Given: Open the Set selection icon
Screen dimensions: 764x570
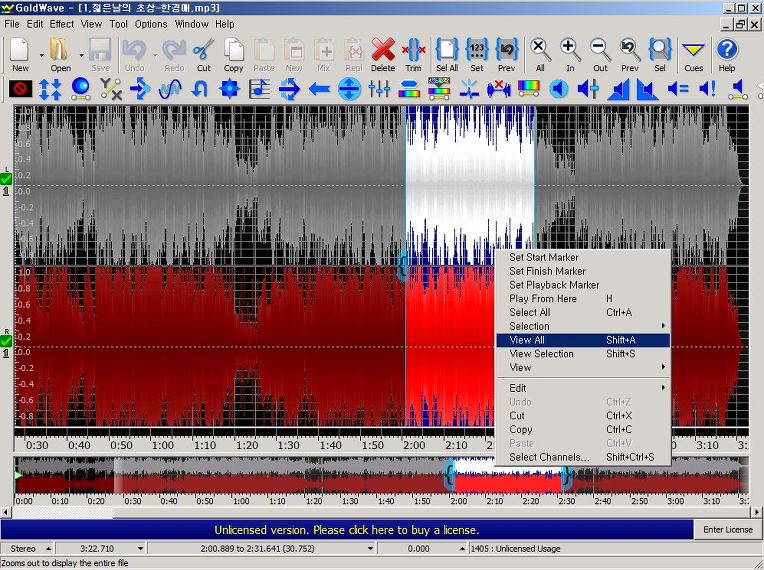Looking at the screenshot, I should pos(477,55).
